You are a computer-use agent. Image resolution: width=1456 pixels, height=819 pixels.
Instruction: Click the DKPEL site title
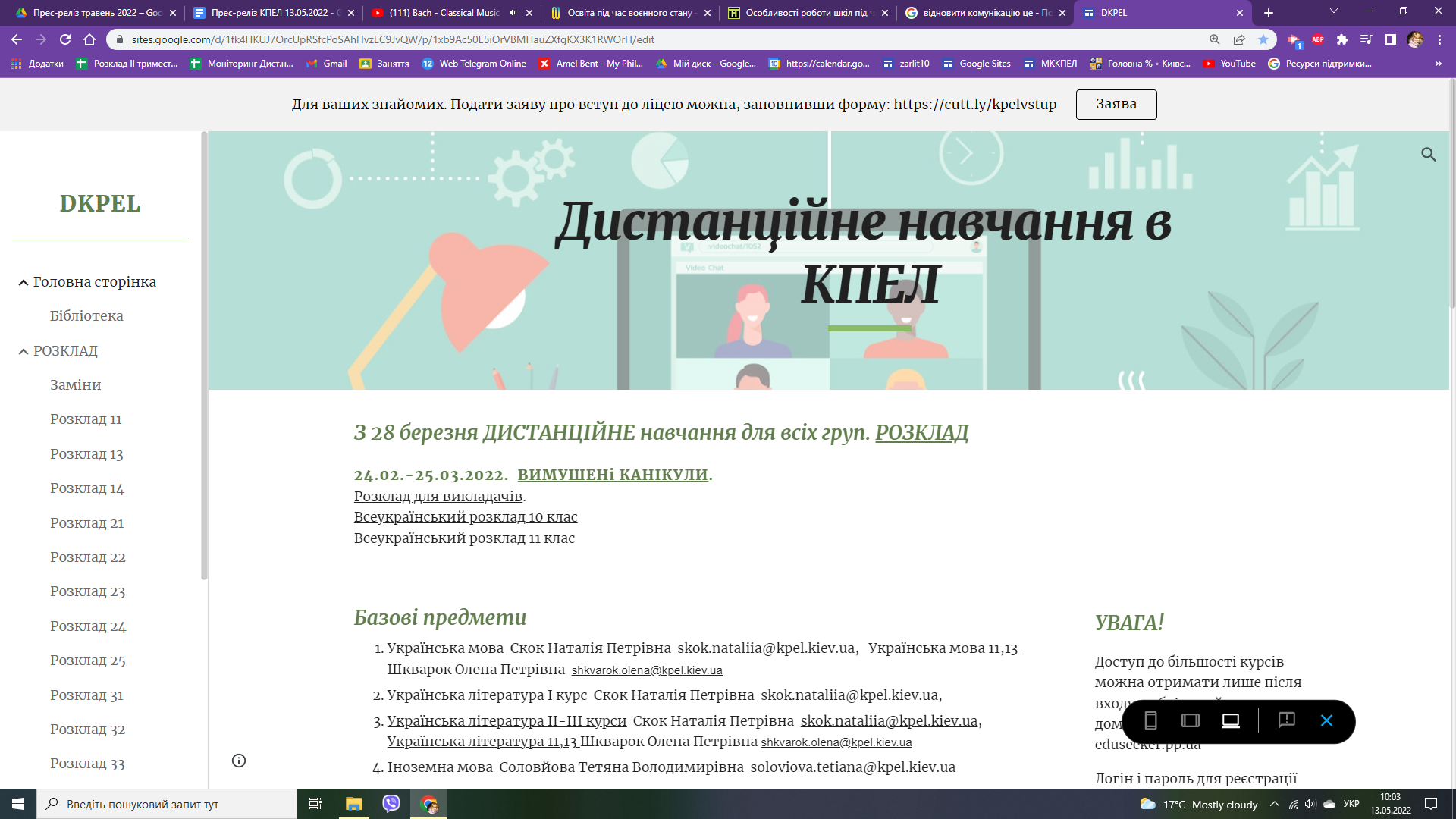click(x=100, y=203)
